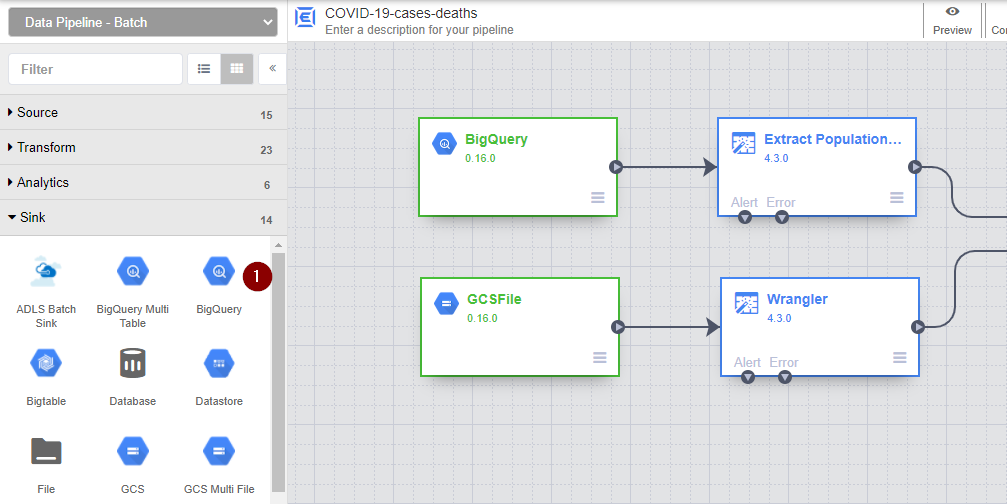Add the GCS Multi File sink
The image size is (1007, 504).
(219, 465)
